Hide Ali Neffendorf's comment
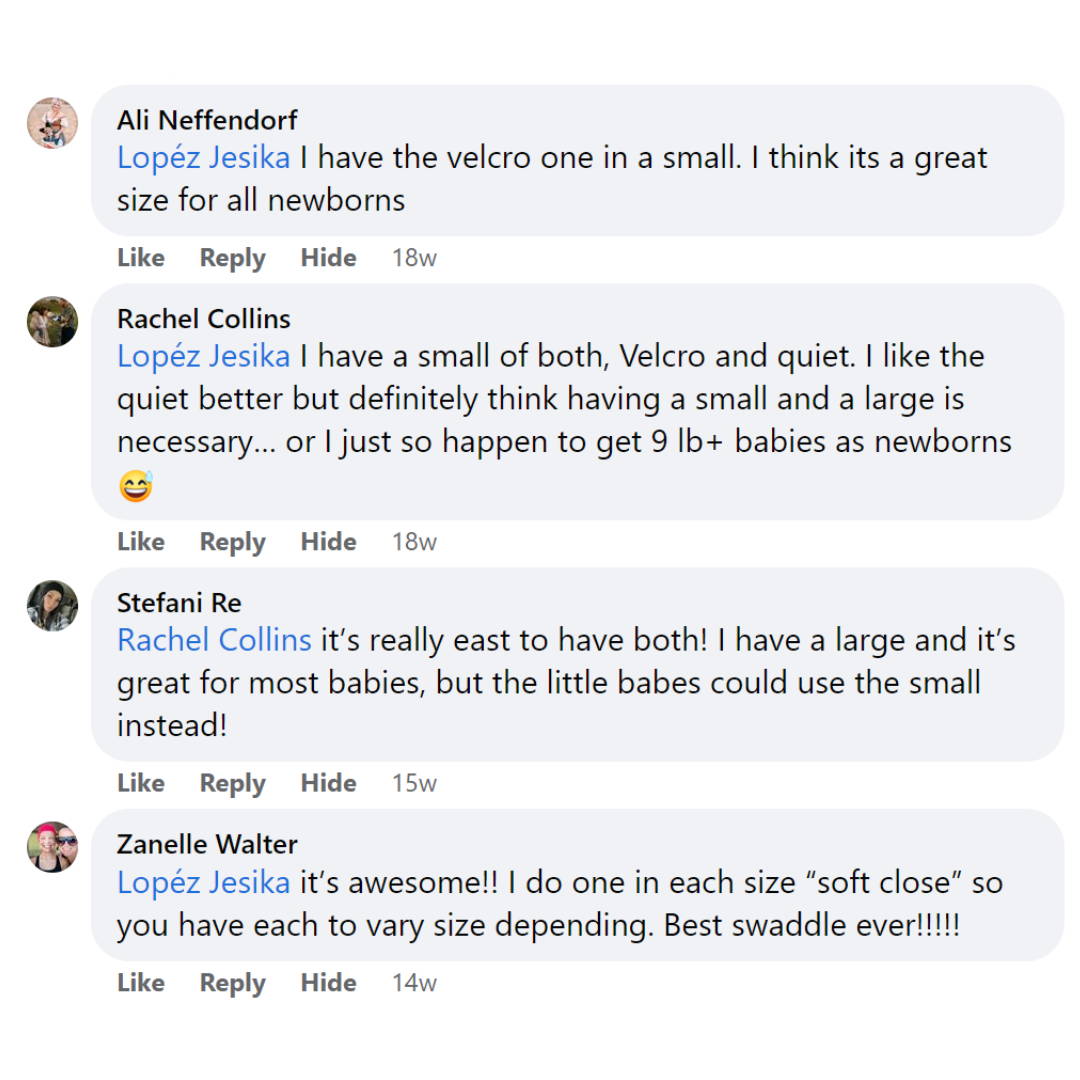This screenshot has height=1080, width=1080. [328, 258]
